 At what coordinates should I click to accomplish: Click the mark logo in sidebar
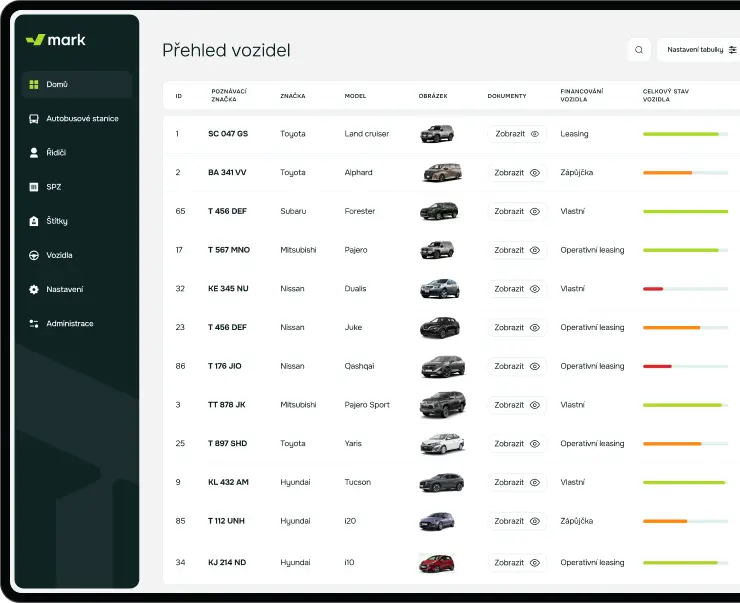pyautogui.click(x=56, y=40)
